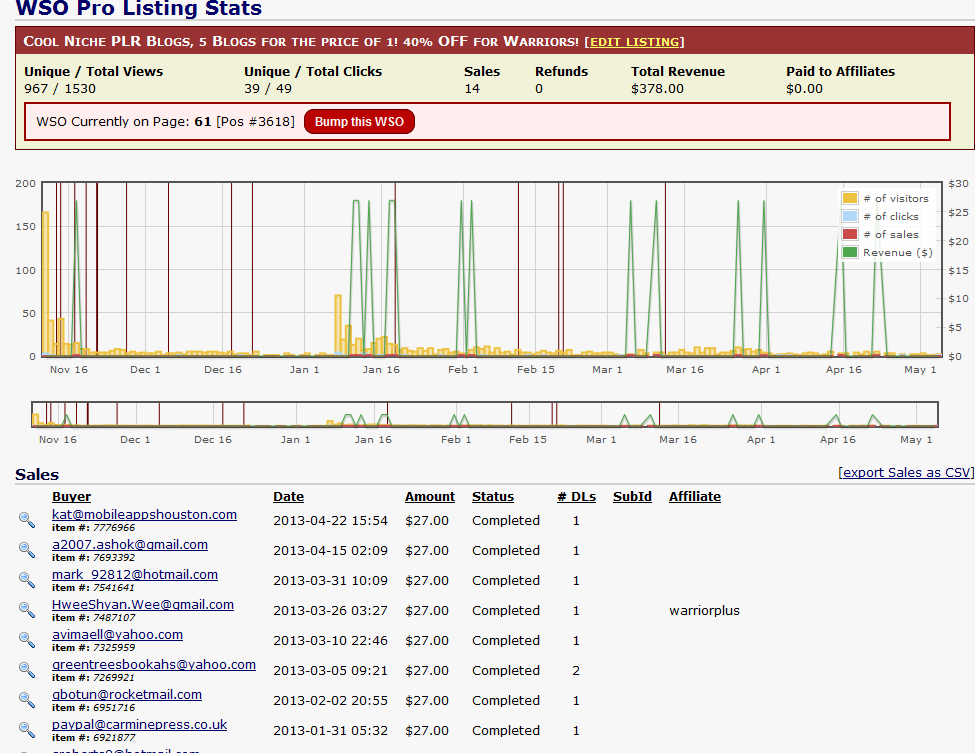Click magnifier icon beside kat@mobileappshouston.com
975x753 pixels.
click(27, 520)
